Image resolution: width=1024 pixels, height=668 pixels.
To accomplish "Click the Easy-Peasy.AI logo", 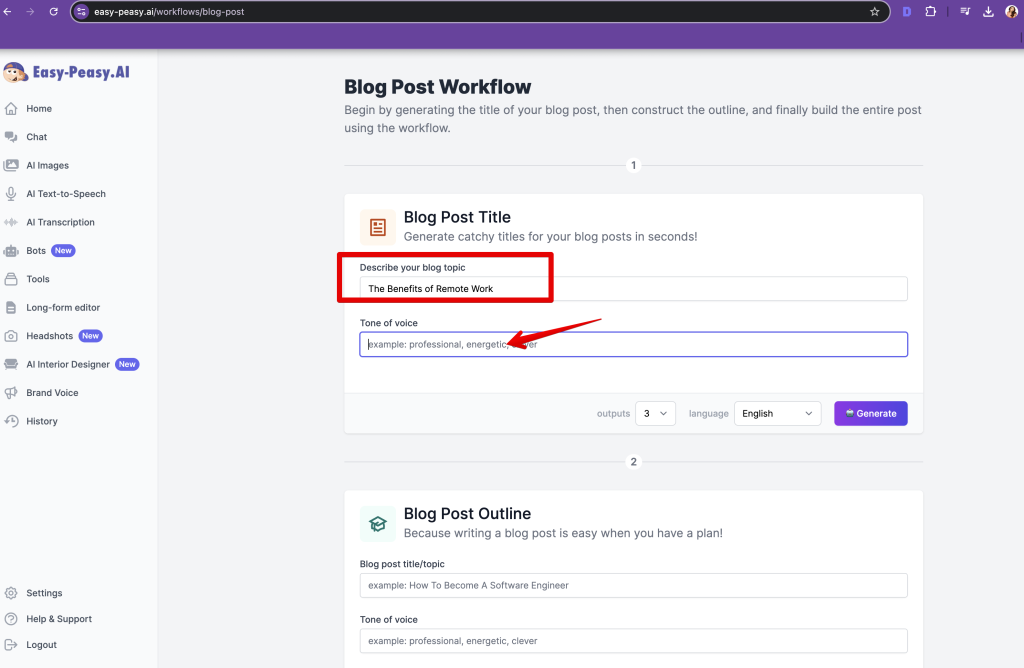I will click(x=67, y=72).
